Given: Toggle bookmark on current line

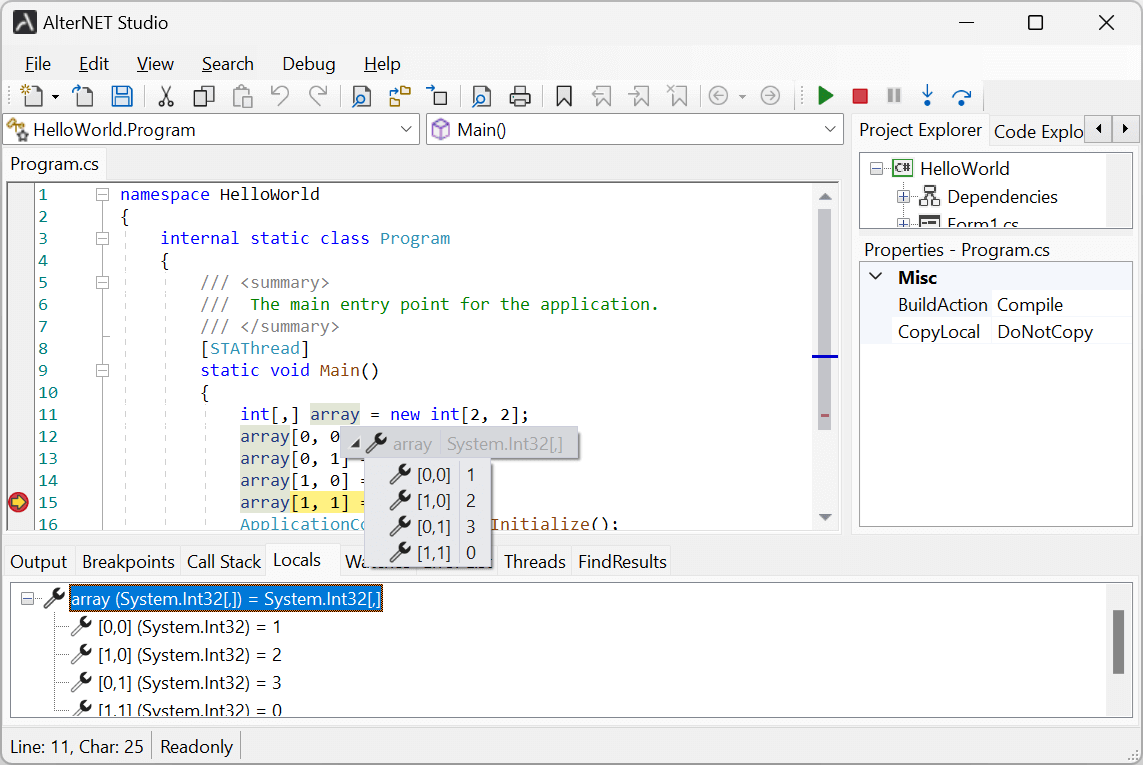Looking at the screenshot, I should coord(563,96).
